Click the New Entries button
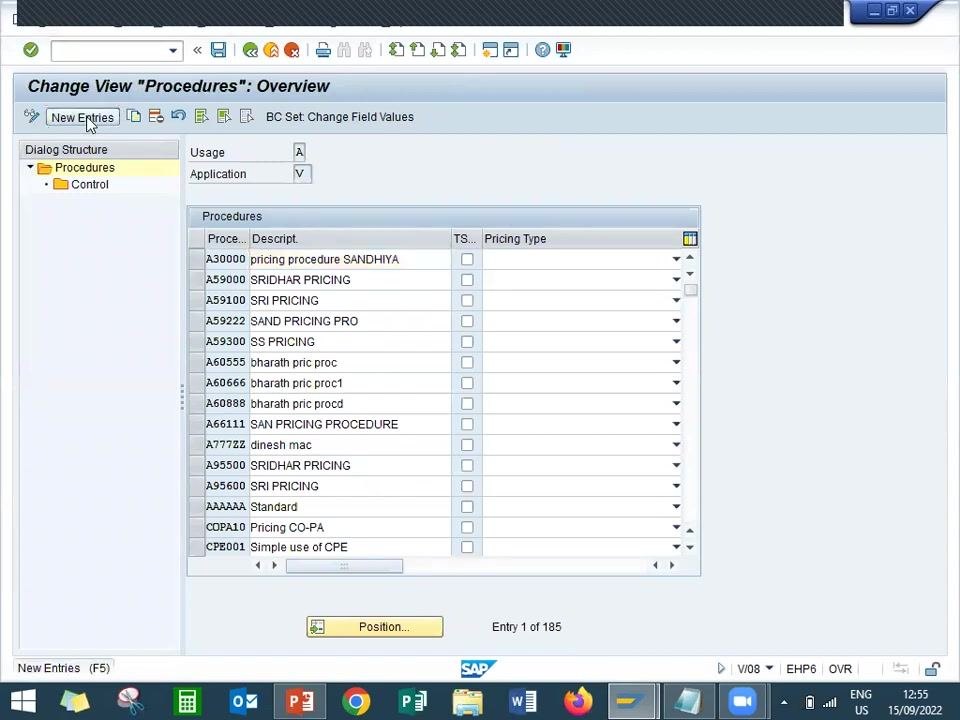960x720 pixels. pos(83,117)
